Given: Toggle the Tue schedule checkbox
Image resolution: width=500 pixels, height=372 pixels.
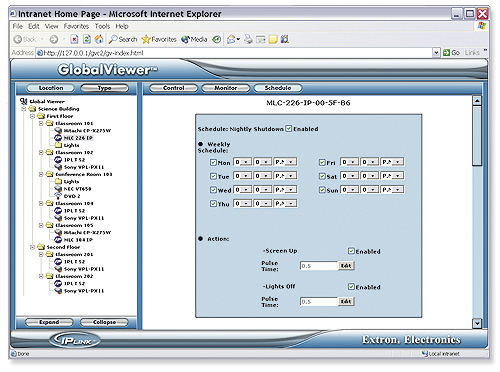Looking at the screenshot, I should point(213,176).
